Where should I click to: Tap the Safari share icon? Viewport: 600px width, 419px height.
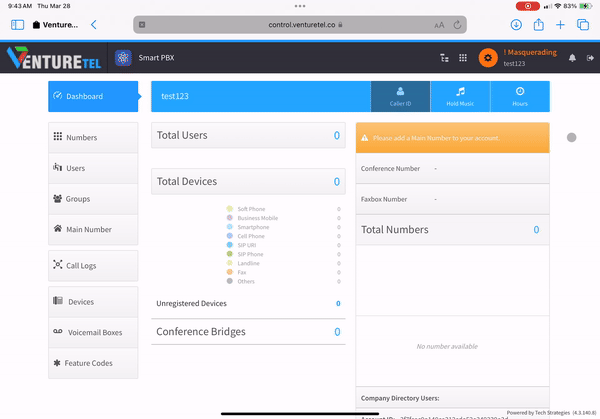[x=539, y=24]
